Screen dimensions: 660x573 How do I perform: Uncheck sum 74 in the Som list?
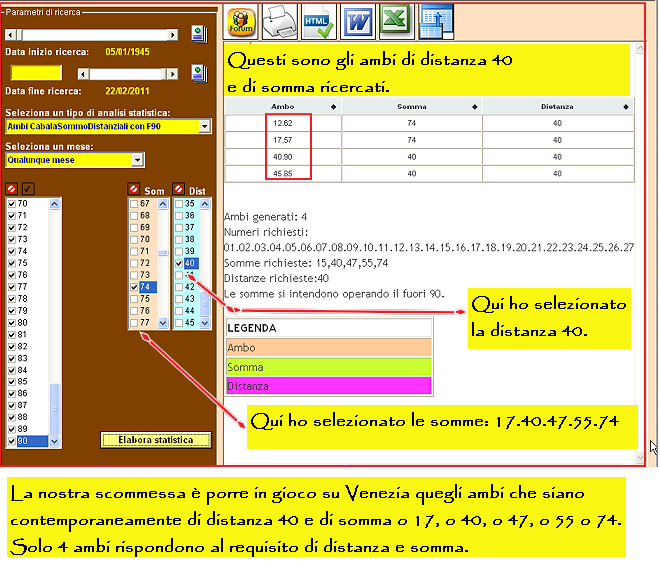[135, 287]
